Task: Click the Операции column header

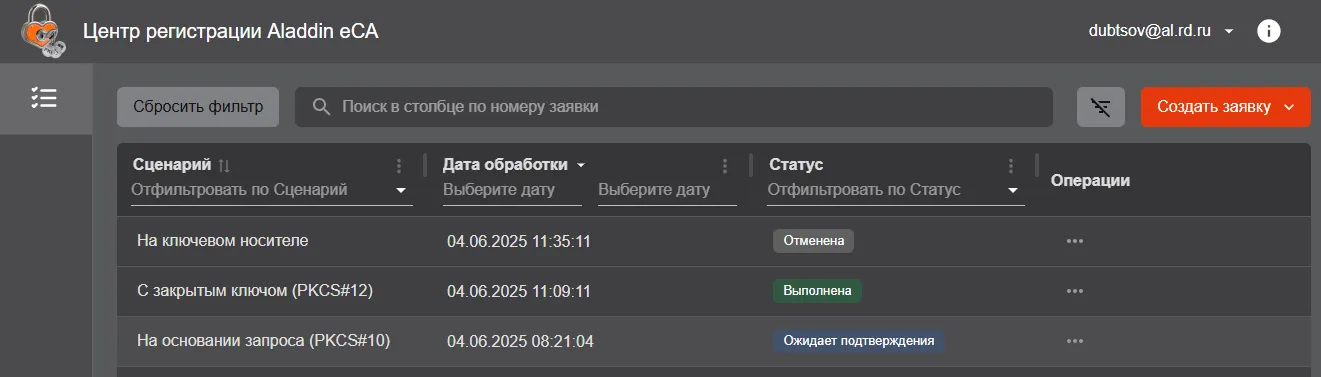Action: pos(1090,181)
